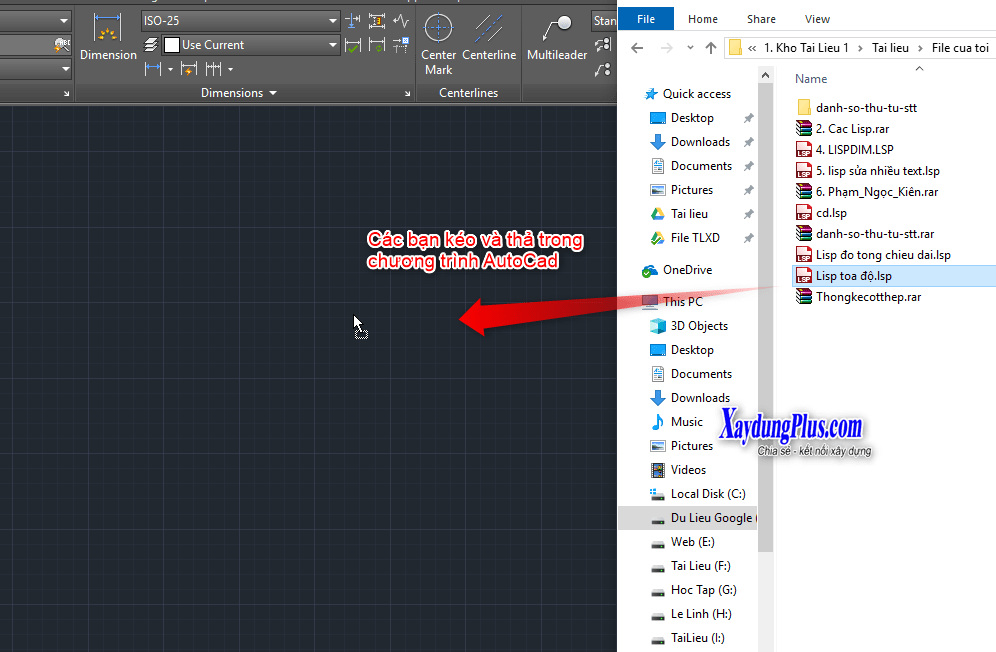Toggle the Pictures pin in Quick access
This screenshot has width=996, height=652.
click(747, 189)
